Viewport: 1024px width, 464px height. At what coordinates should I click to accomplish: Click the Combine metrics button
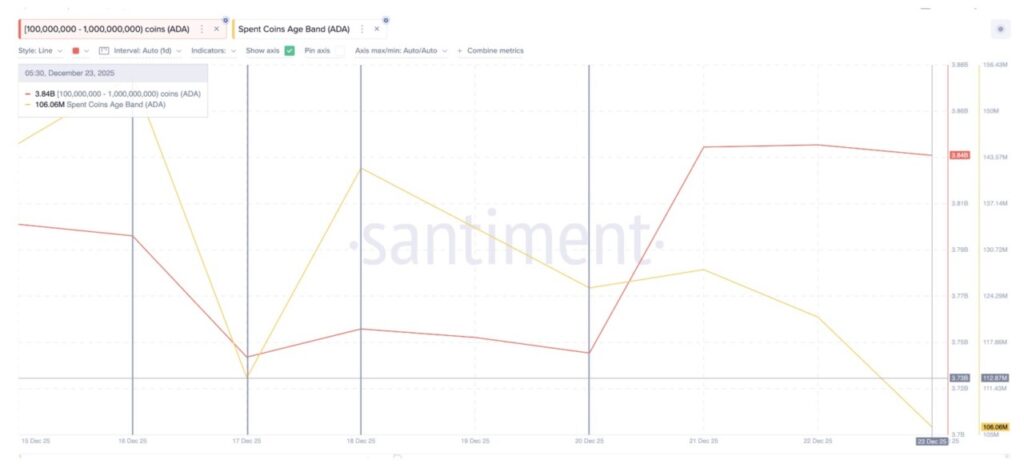click(490, 50)
